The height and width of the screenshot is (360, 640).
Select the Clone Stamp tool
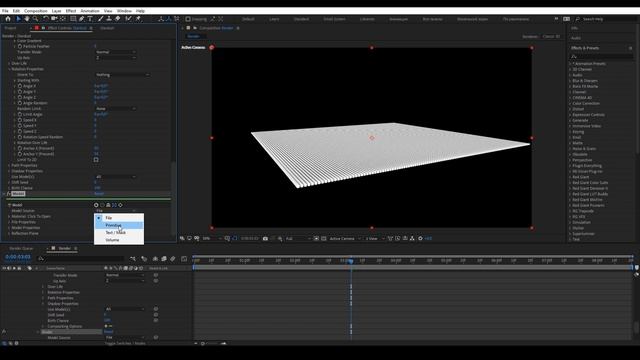click(109, 19)
